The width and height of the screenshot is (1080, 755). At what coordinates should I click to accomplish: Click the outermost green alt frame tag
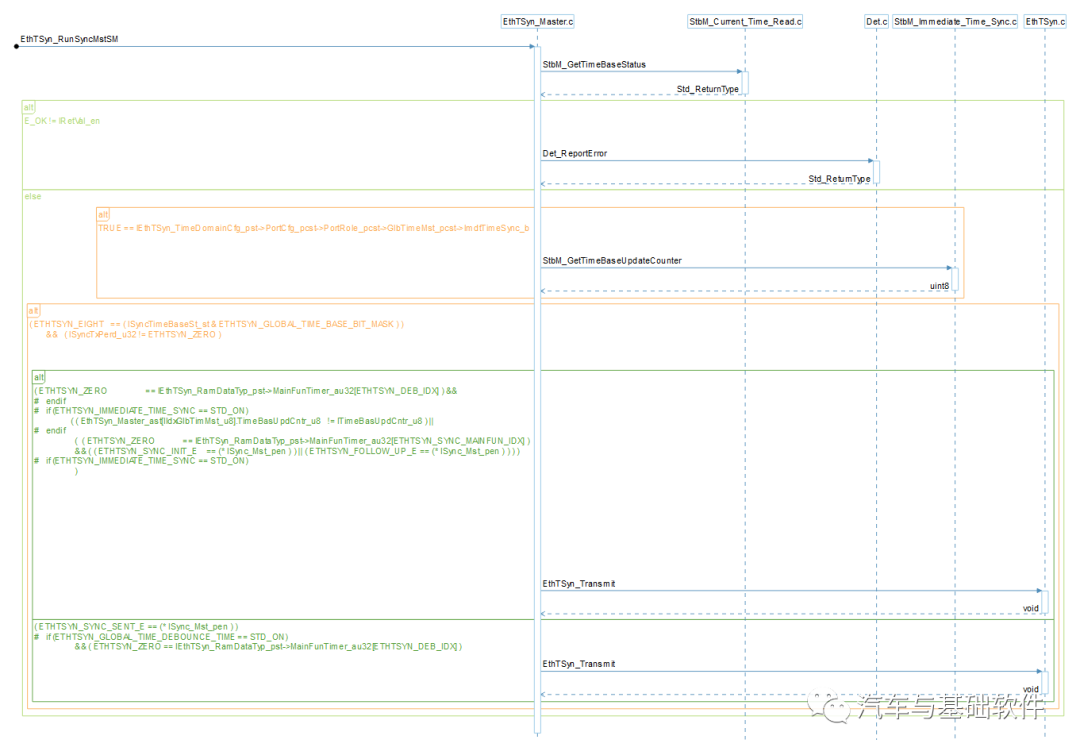29,106
